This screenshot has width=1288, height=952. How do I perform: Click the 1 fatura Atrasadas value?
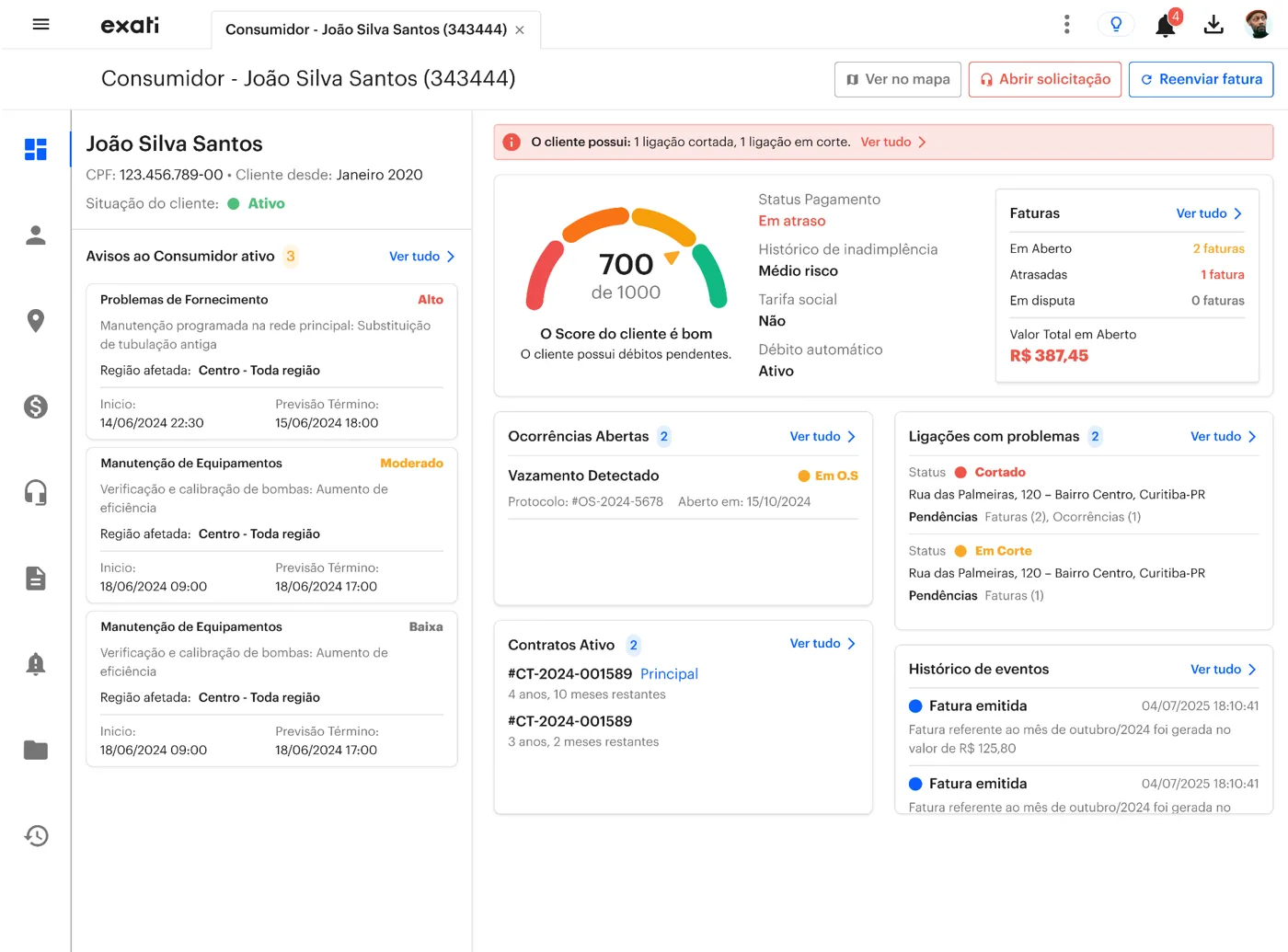click(x=1222, y=275)
